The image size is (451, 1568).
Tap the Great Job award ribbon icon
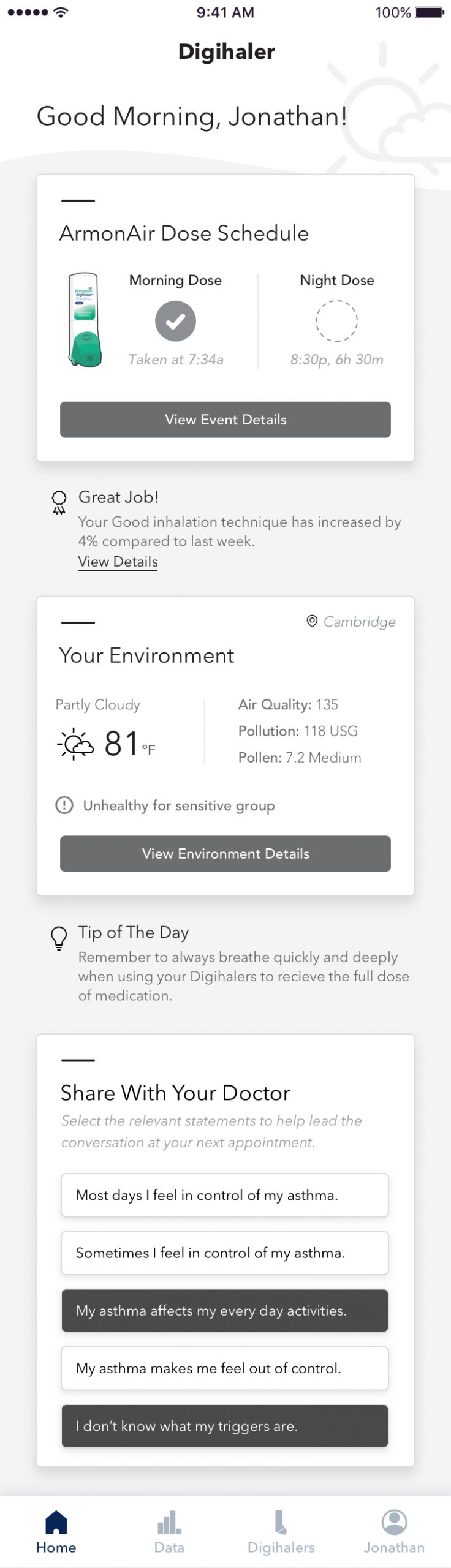pyautogui.click(x=59, y=502)
